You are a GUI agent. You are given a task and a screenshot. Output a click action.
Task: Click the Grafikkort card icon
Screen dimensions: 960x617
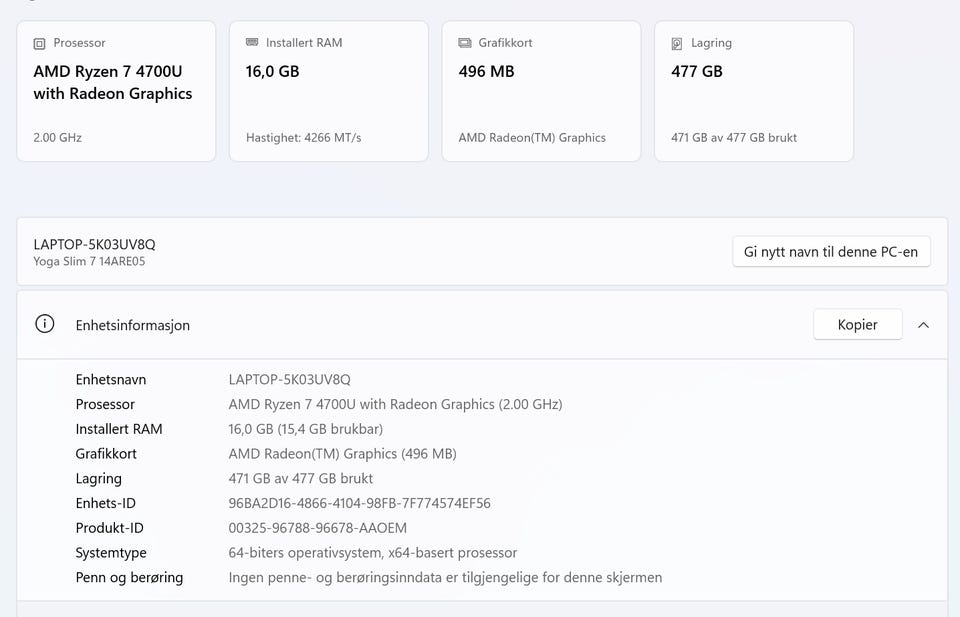[x=465, y=43]
